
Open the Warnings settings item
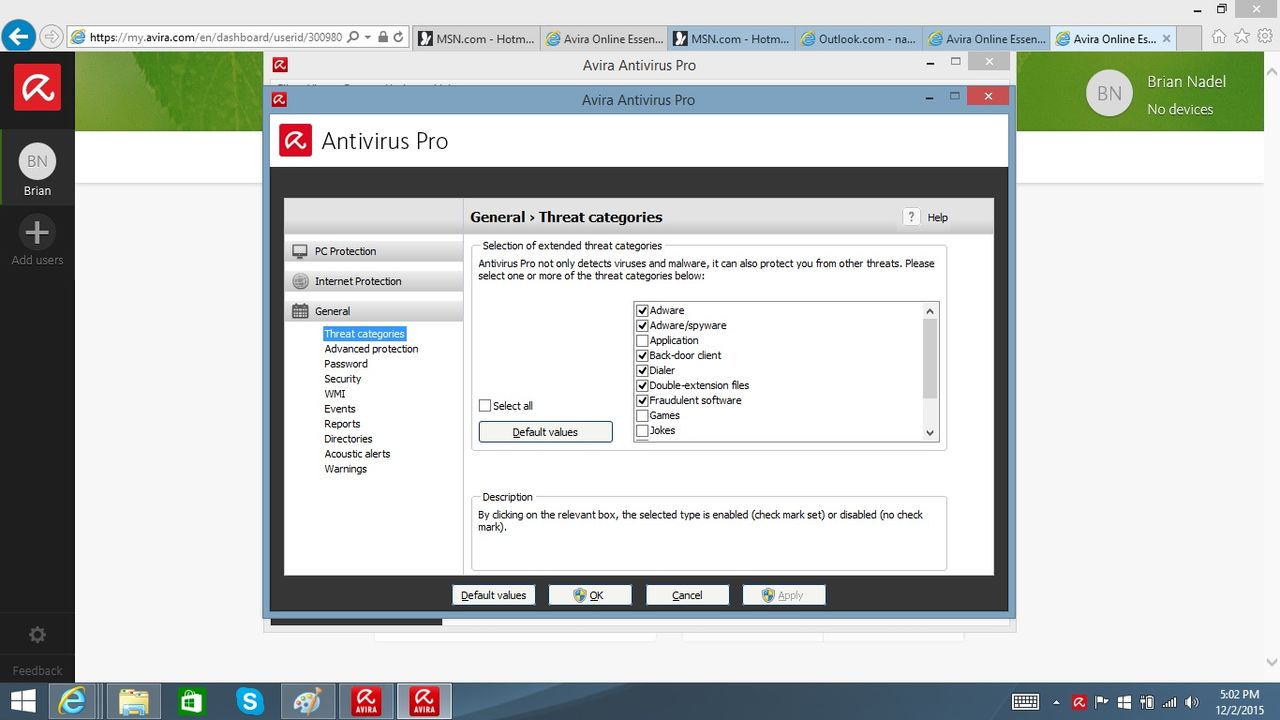click(x=345, y=469)
